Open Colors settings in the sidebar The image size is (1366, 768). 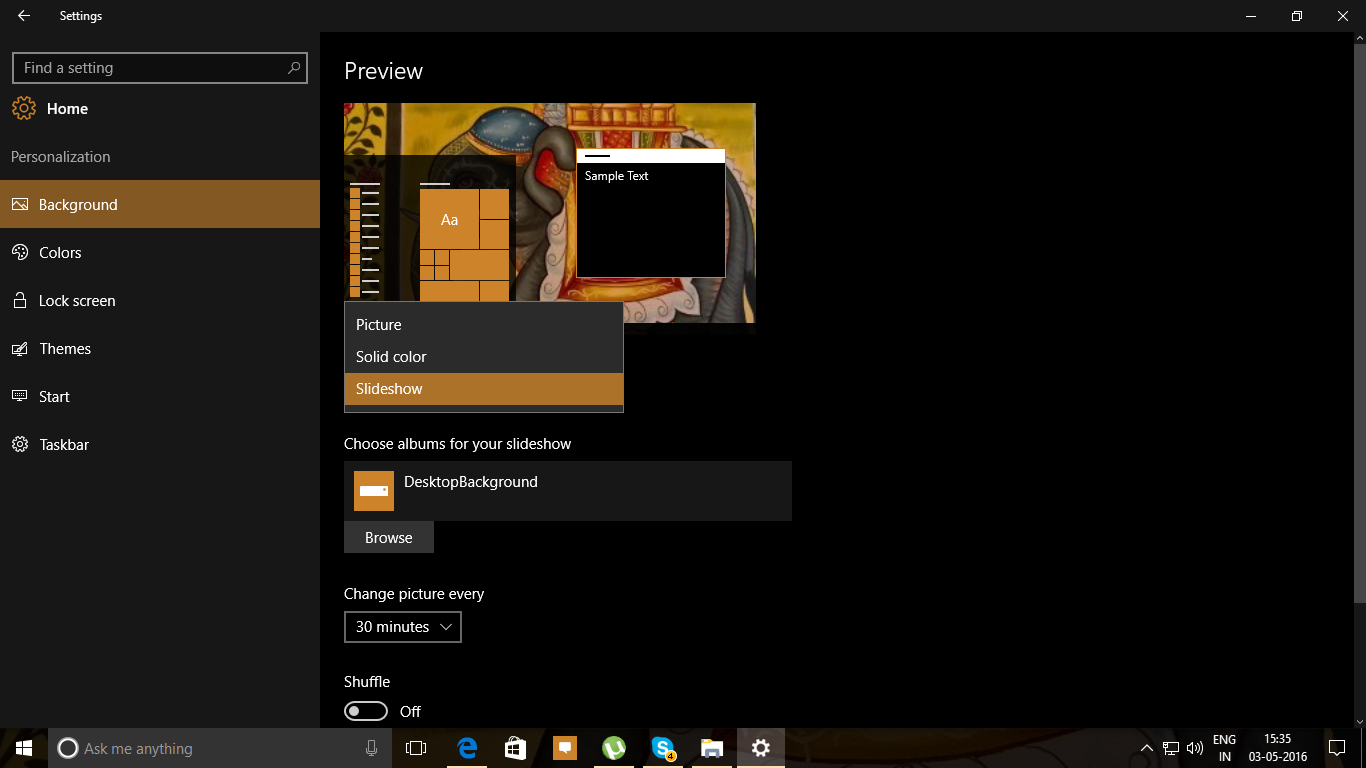(60, 252)
